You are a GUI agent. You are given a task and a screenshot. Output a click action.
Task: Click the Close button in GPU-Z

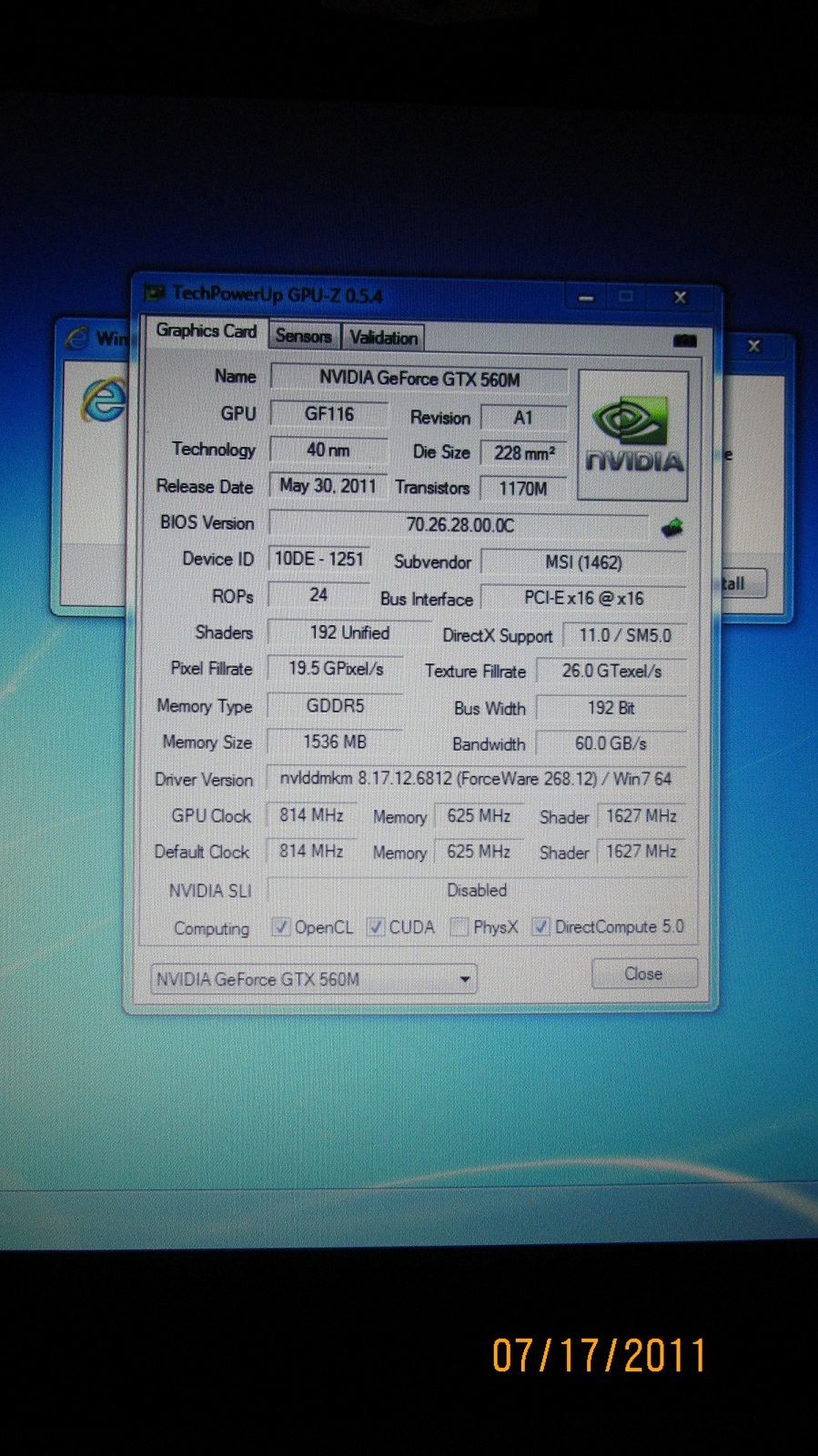point(644,974)
